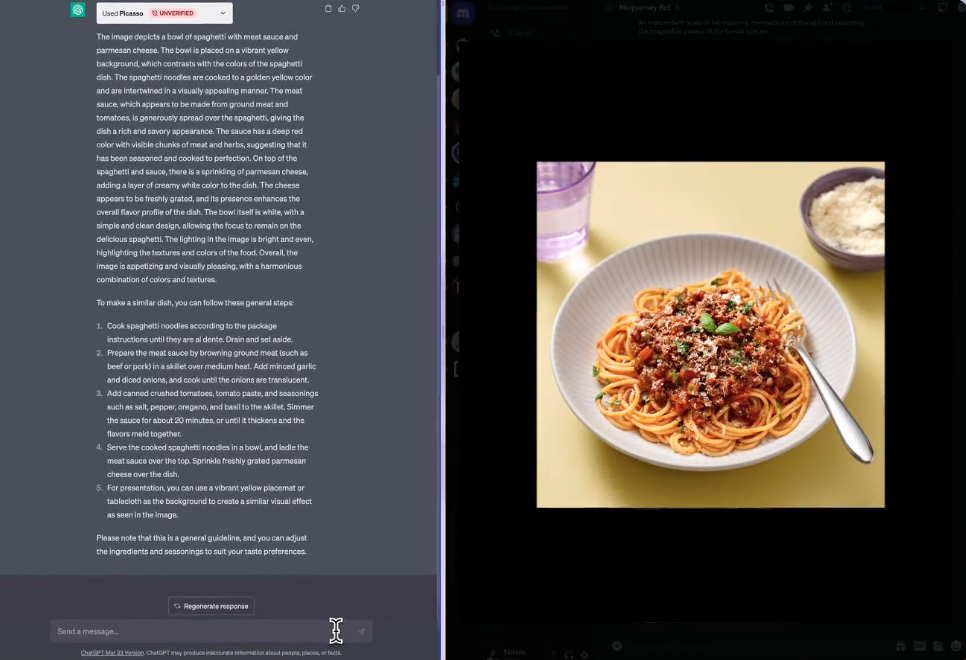Click Regenerate response button

point(211,606)
